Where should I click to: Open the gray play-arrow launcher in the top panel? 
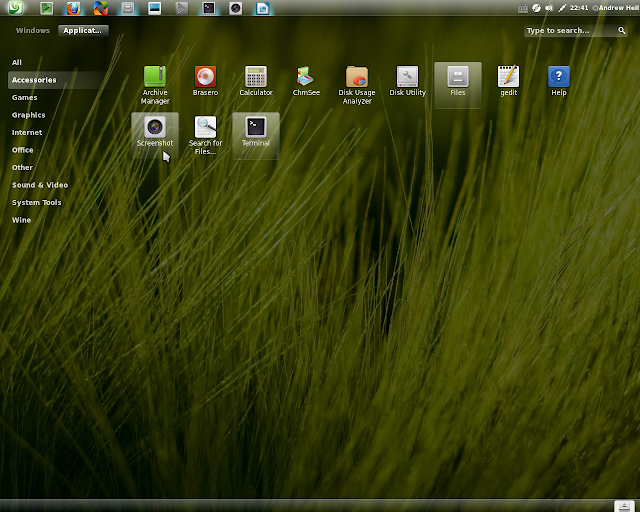click(182, 8)
